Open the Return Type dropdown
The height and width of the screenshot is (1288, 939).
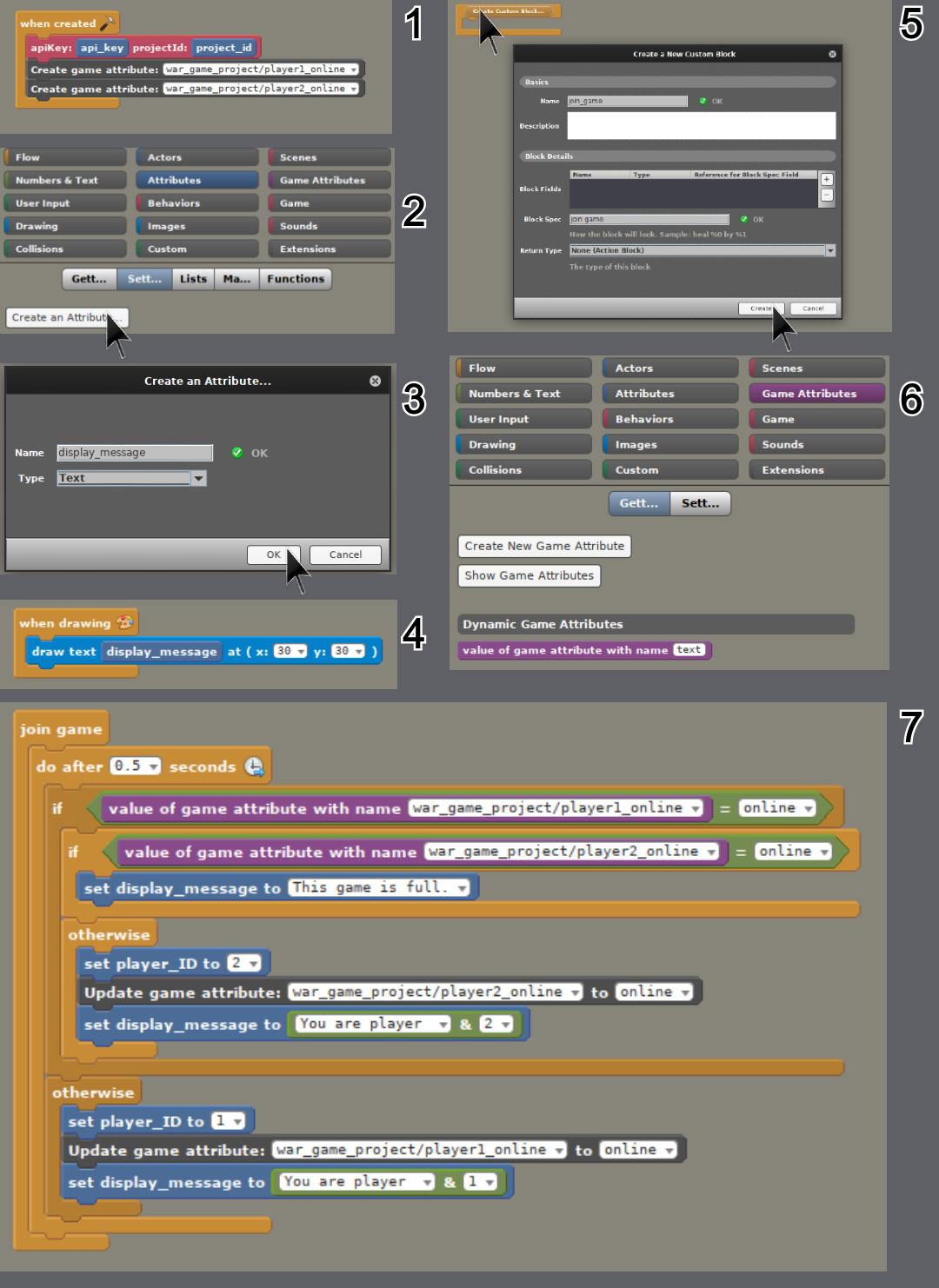click(x=830, y=250)
